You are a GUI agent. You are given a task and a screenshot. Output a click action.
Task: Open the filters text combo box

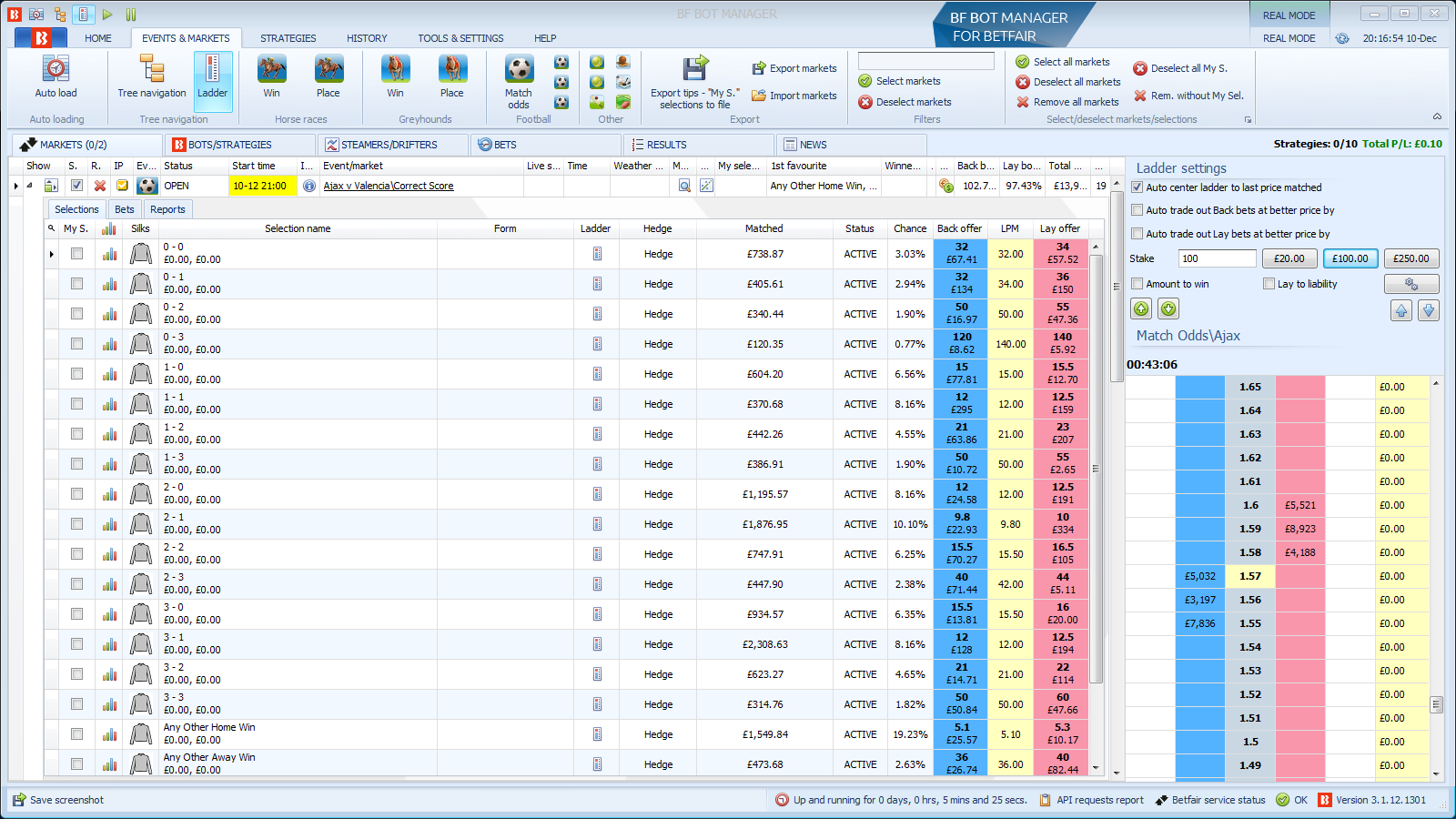(926, 61)
